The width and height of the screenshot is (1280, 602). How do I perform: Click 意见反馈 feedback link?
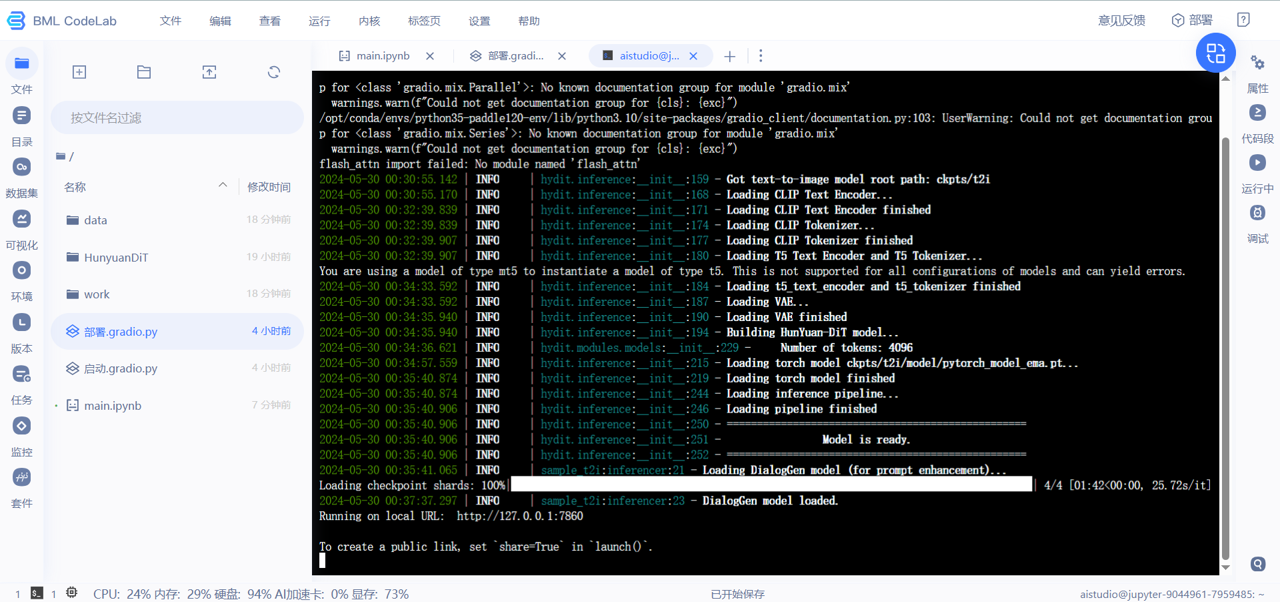[1121, 20]
